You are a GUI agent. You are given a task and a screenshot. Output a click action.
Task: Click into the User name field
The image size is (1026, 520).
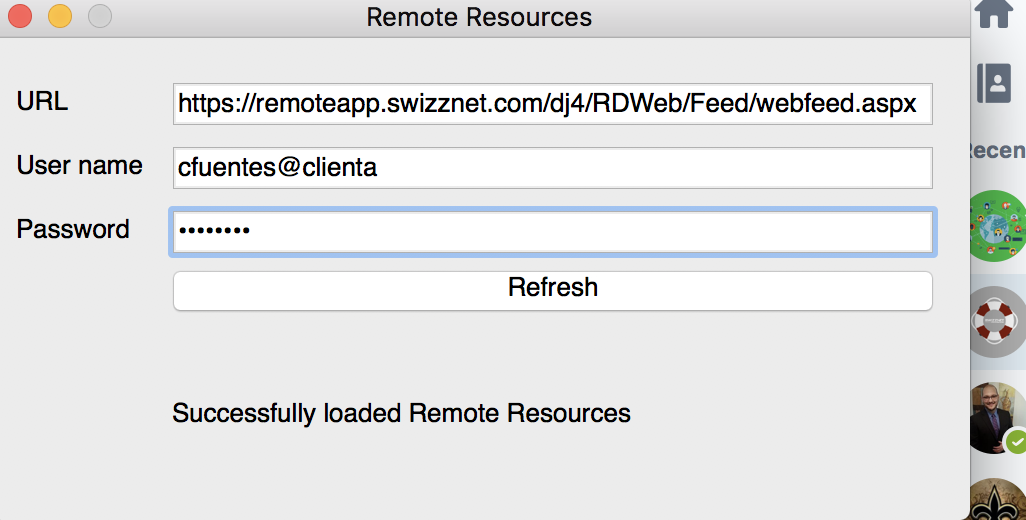[553, 168]
